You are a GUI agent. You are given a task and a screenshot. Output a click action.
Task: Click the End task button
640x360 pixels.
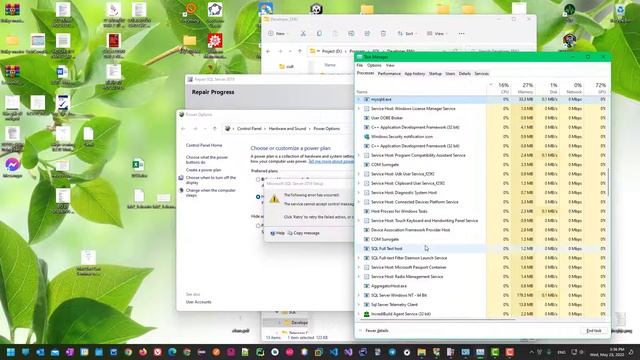pyautogui.click(x=594, y=331)
